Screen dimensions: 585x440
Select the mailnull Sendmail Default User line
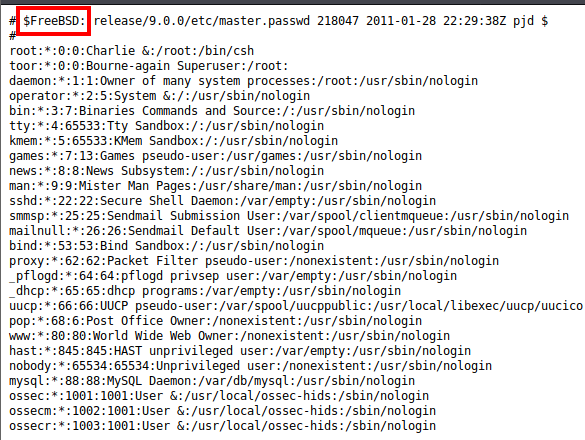pos(268,231)
